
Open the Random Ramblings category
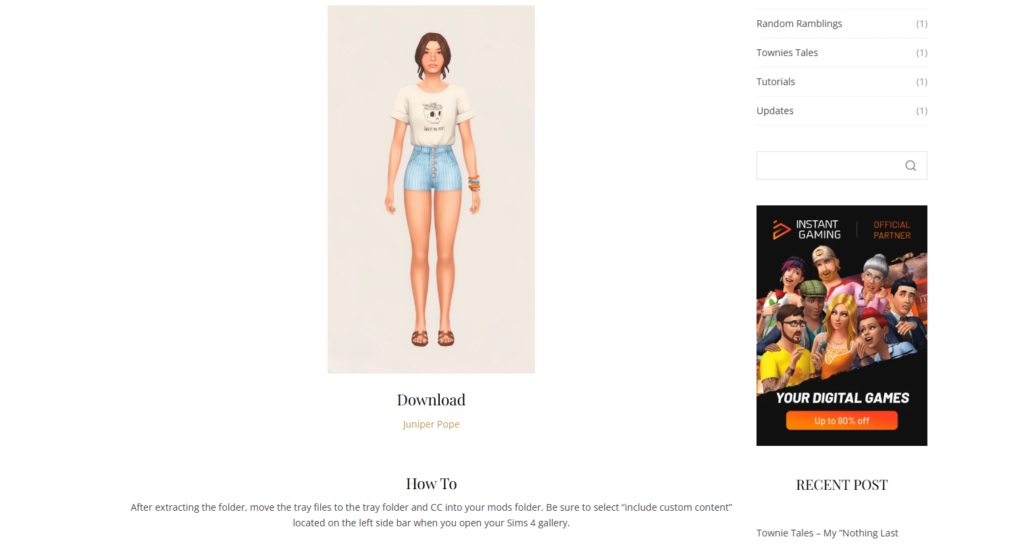(799, 24)
